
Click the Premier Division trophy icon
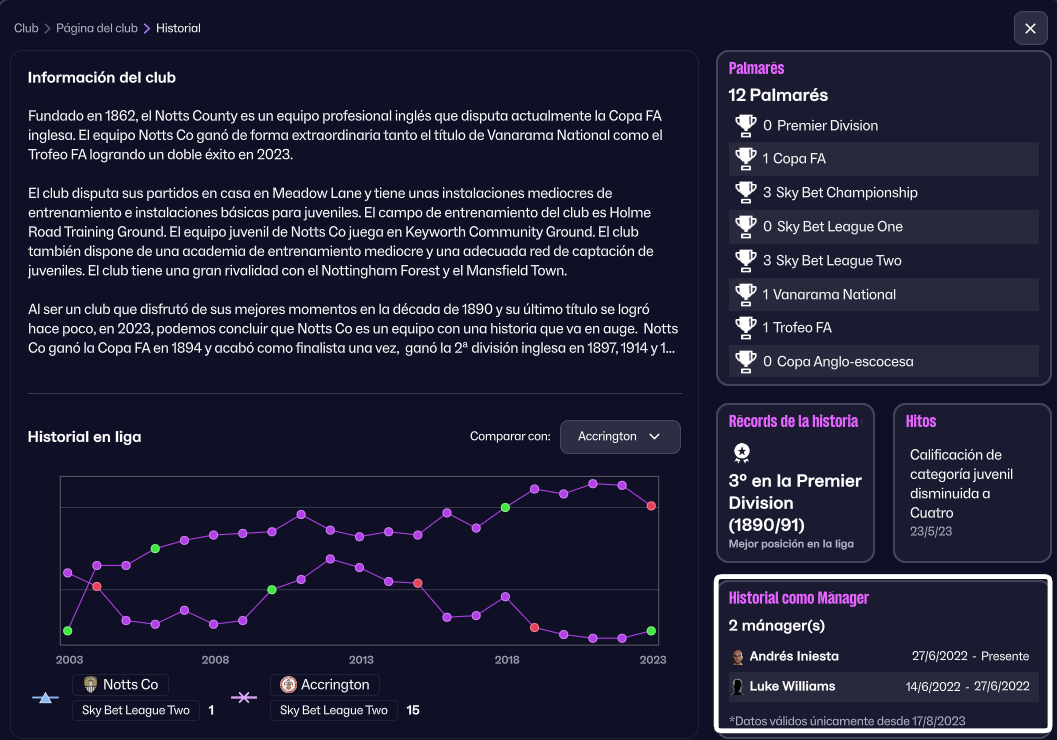click(x=746, y=125)
